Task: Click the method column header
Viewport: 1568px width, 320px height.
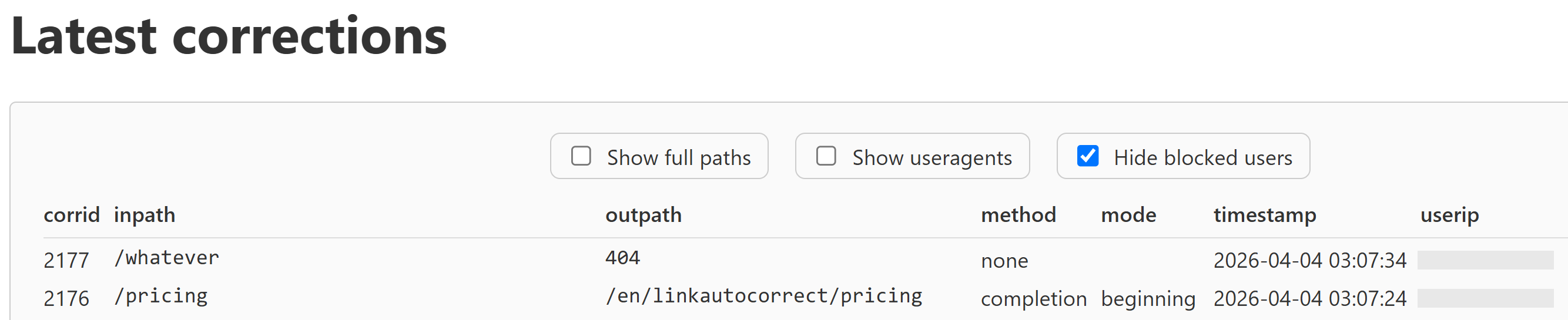Action: point(1018,215)
